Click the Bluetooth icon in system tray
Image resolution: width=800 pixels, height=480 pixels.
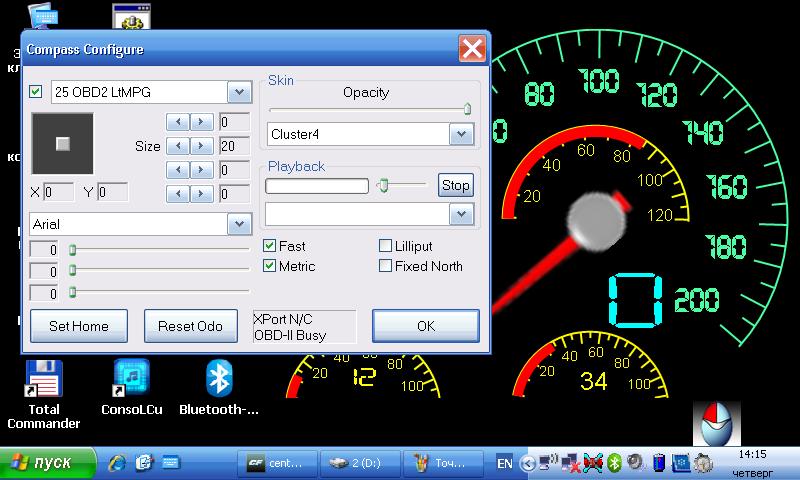point(616,463)
